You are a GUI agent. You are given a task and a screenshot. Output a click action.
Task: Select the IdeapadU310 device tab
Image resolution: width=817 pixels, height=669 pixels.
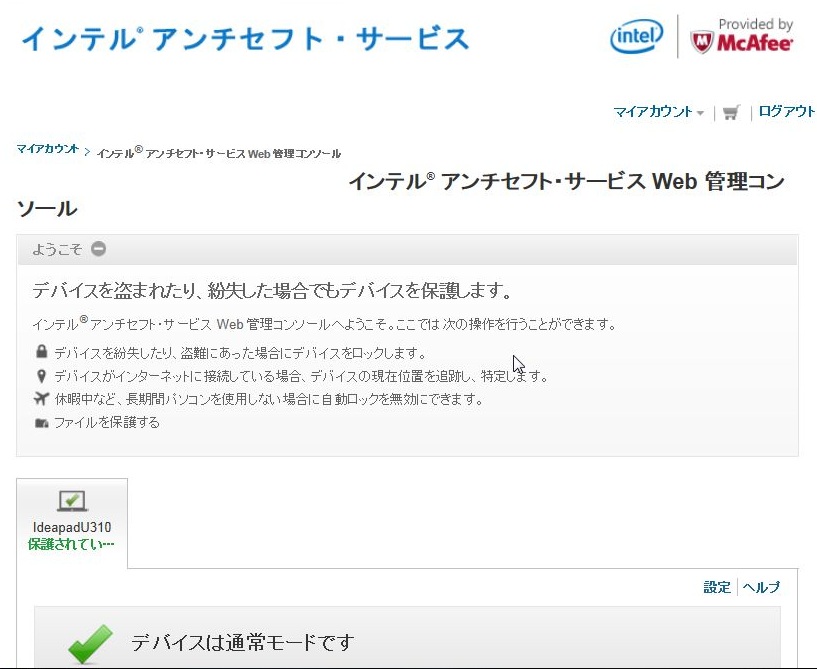coord(72,523)
